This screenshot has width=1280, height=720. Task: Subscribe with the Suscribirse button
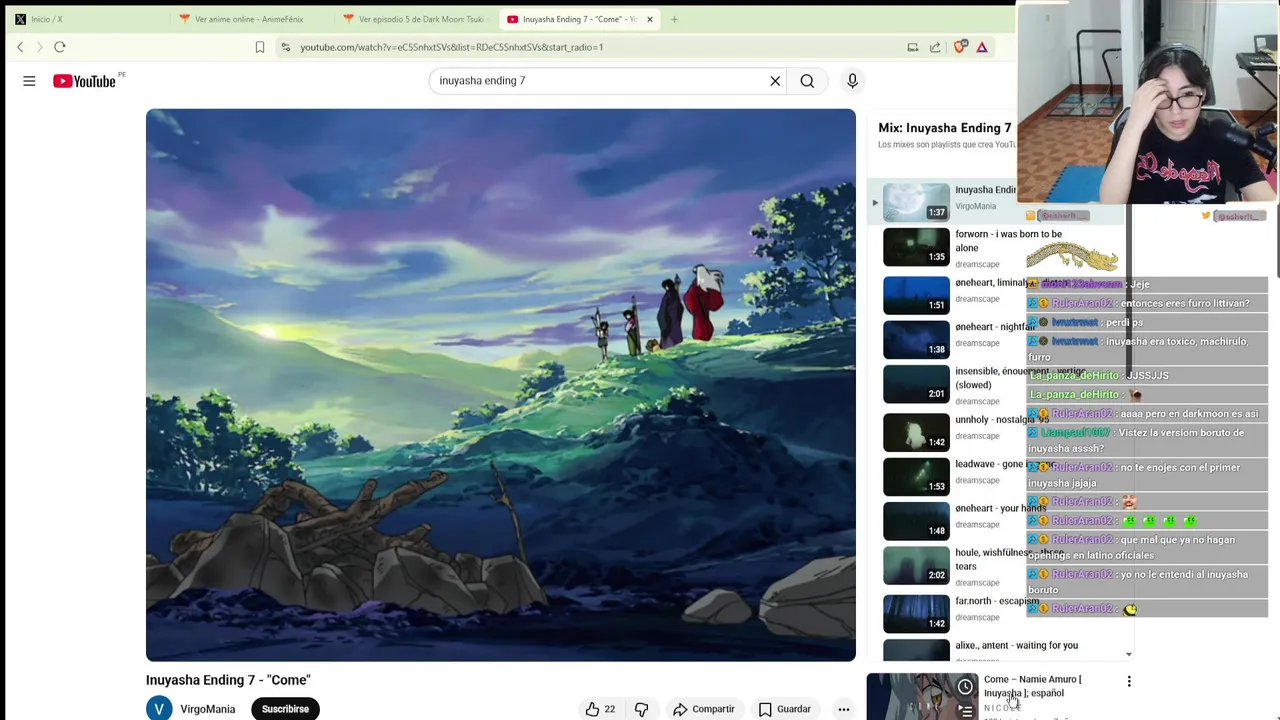285,709
